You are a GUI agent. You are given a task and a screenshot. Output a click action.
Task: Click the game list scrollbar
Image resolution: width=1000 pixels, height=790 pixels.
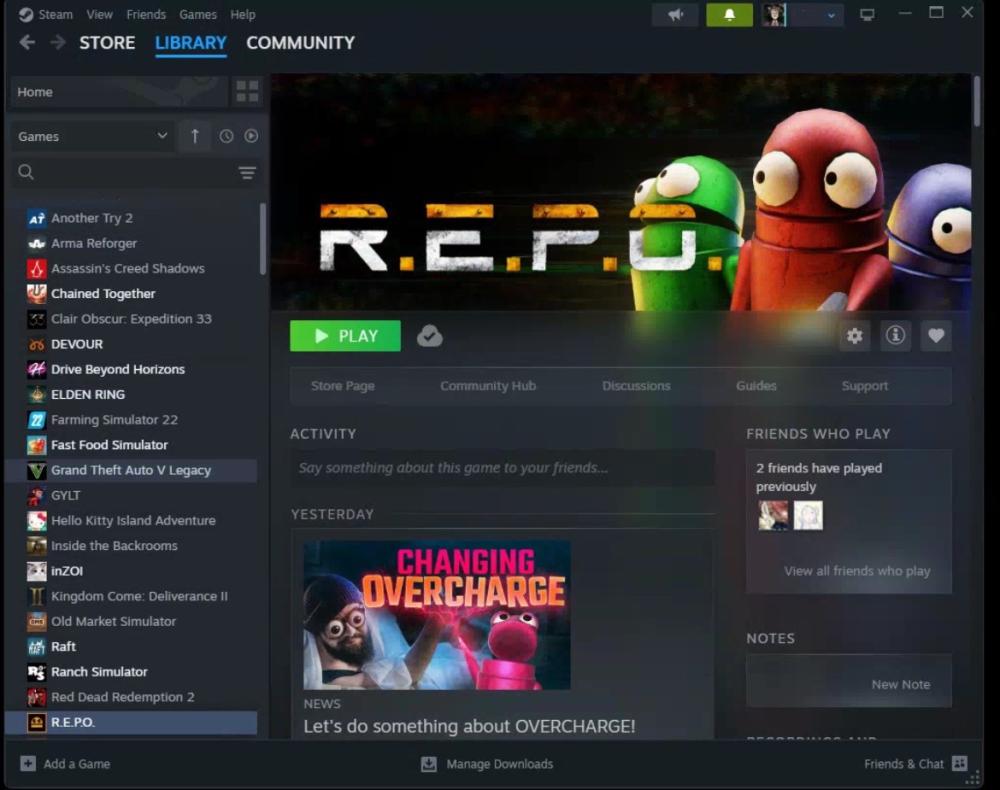[x=263, y=239]
